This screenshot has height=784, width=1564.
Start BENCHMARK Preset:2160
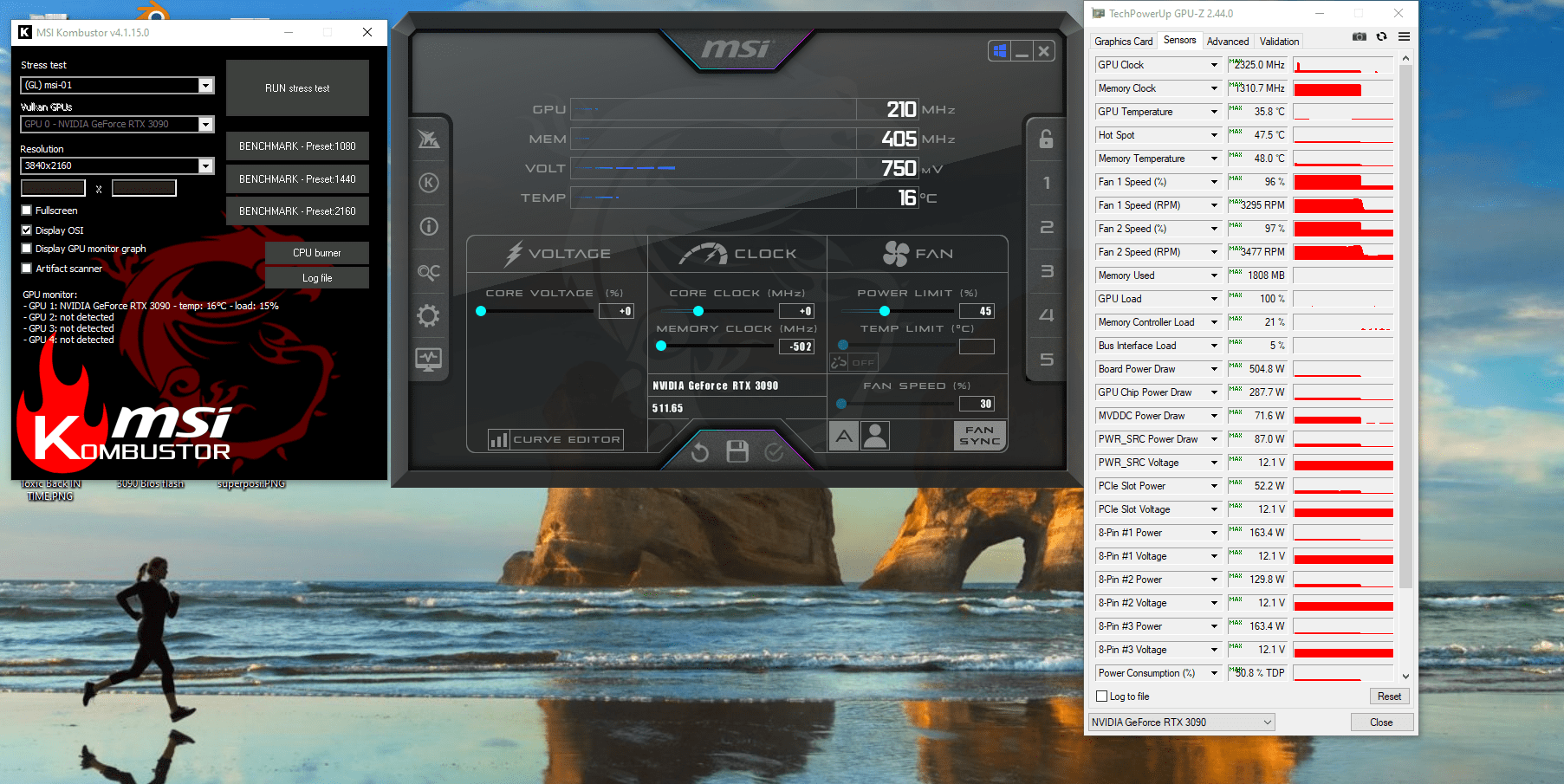tap(297, 211)
